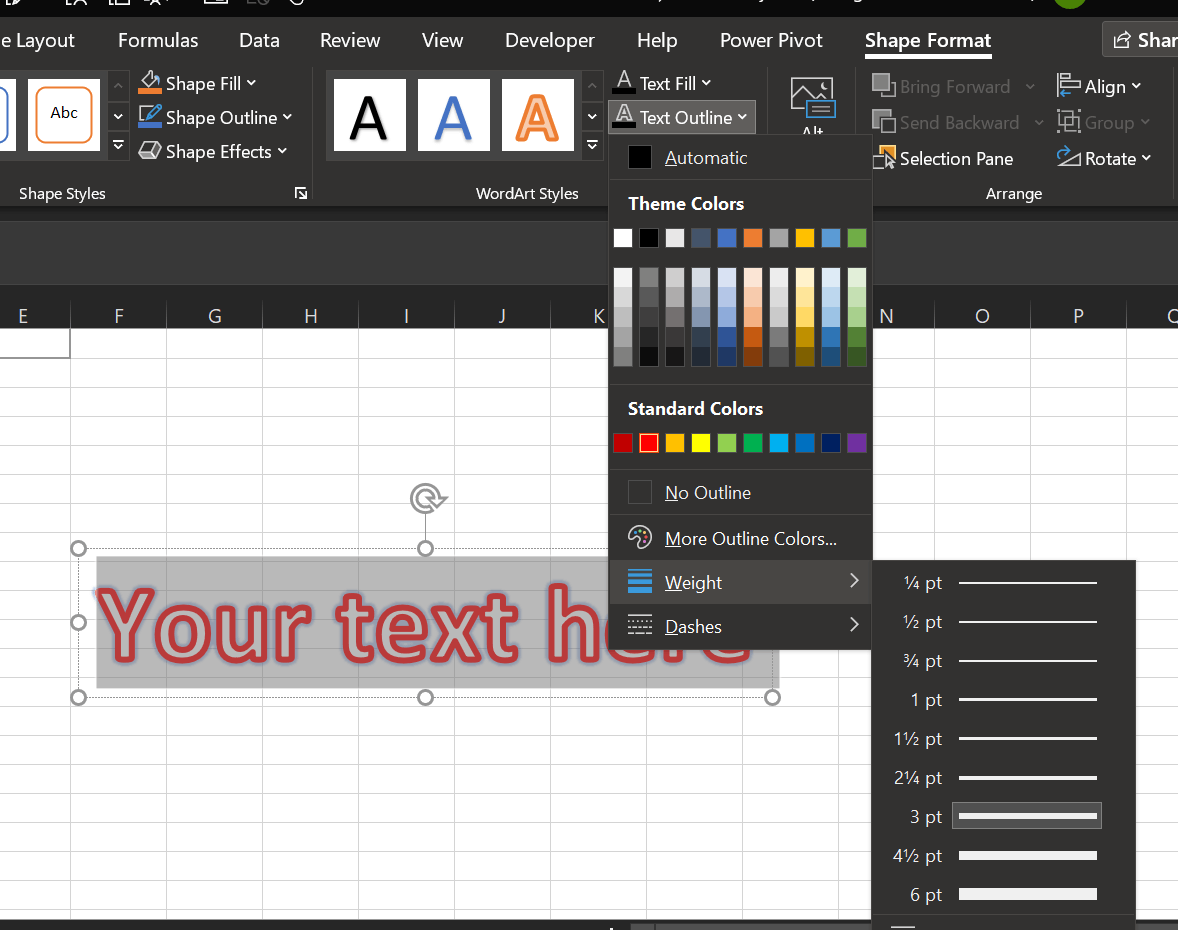Switch to Power Pivot tab
The width and height of the screenshot is (1178, 930).
[772, 41]
